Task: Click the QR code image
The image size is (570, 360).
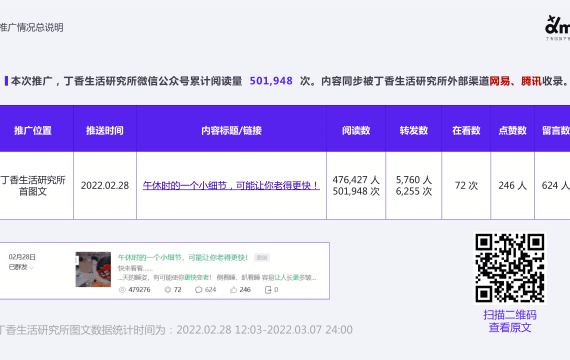Action: tap(510, 268)
